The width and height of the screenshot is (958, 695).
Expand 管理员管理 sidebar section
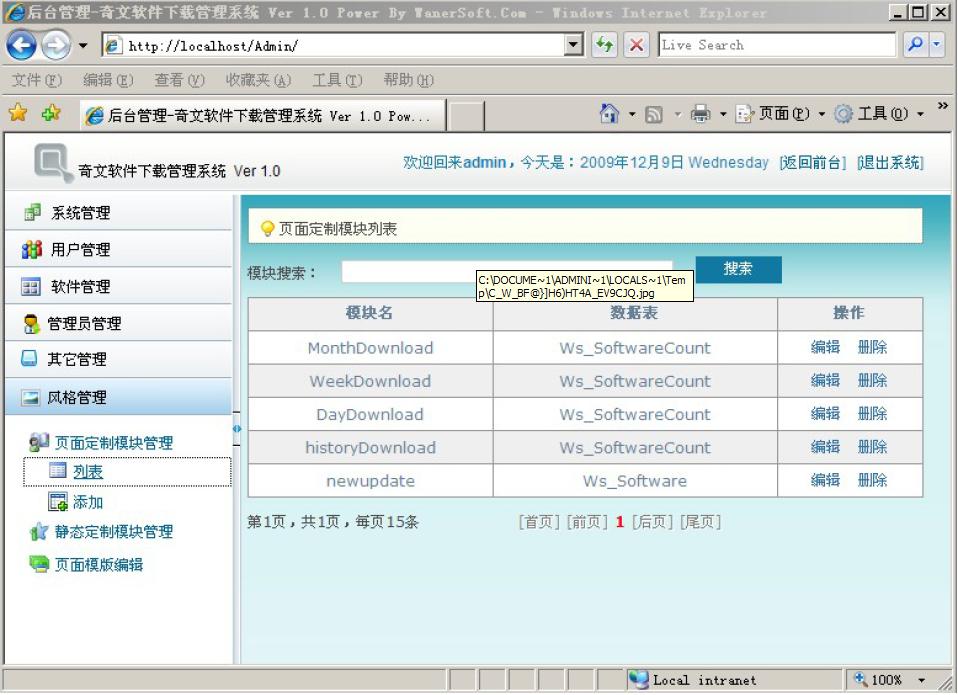coord(119,323)
